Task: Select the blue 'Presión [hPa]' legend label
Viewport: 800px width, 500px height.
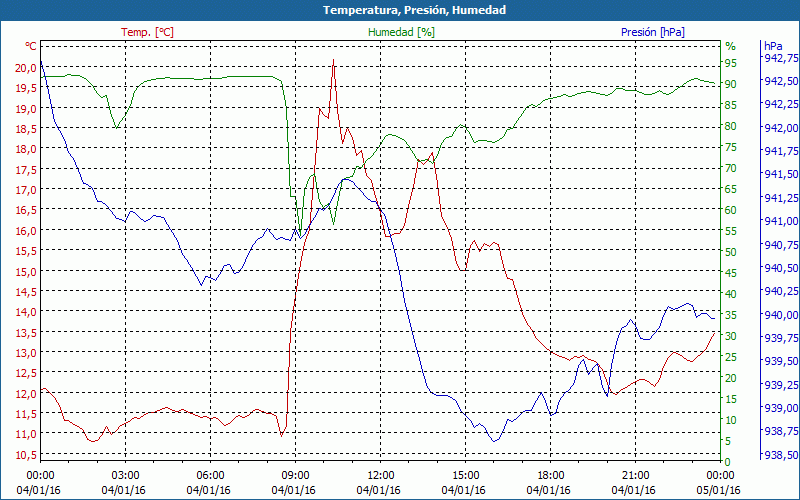Action: (x=653, y=32)
